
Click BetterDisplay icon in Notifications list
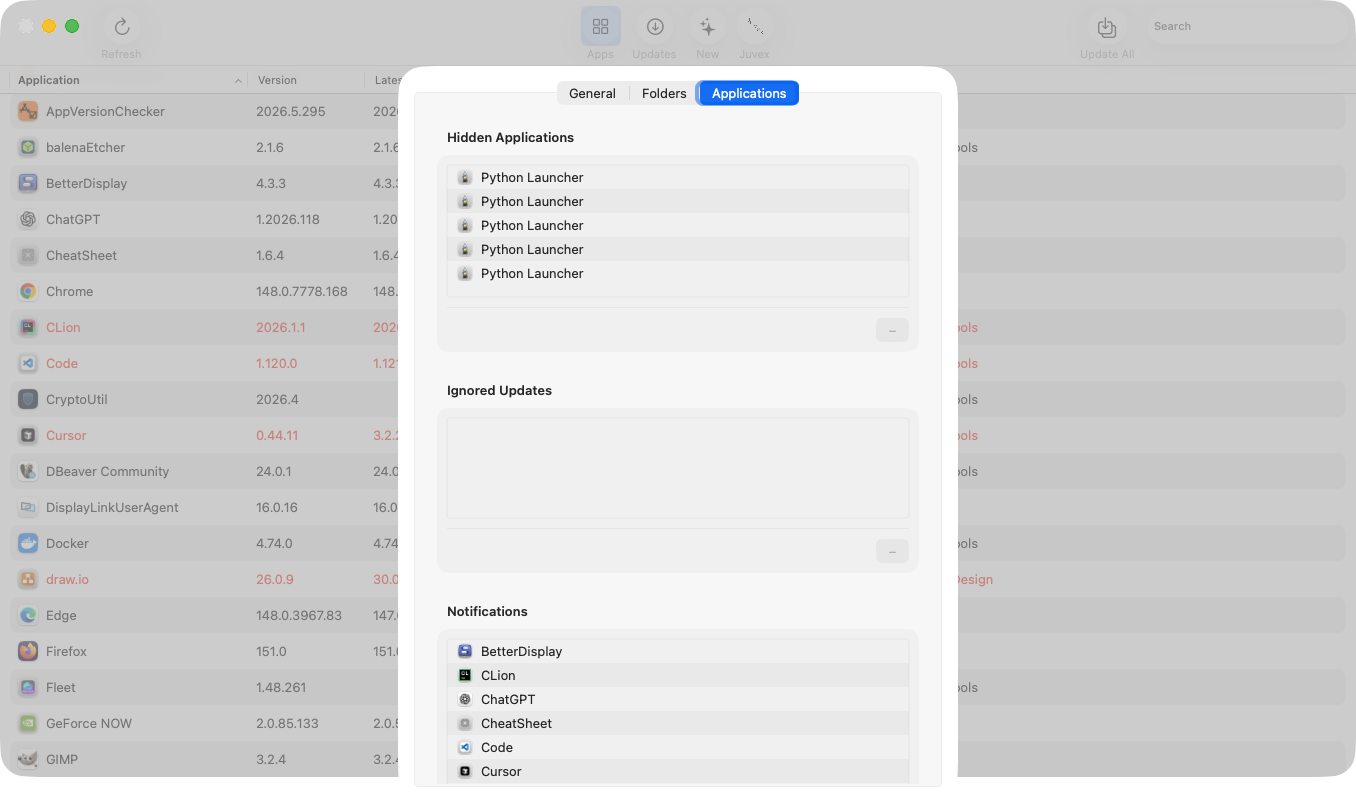point(465,651)
